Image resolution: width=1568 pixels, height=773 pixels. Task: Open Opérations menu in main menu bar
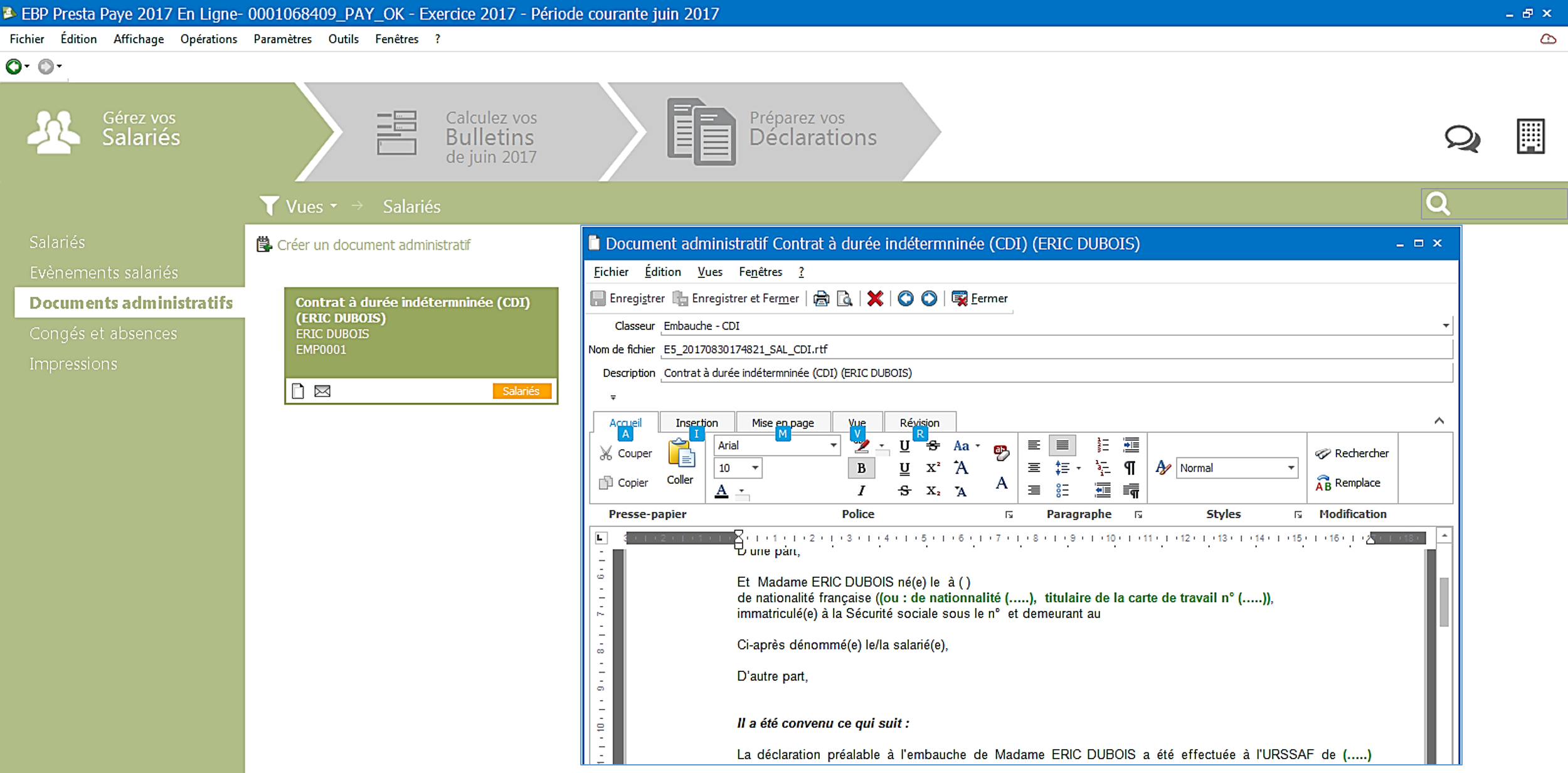pyautogui.click(x=209, y=39)
